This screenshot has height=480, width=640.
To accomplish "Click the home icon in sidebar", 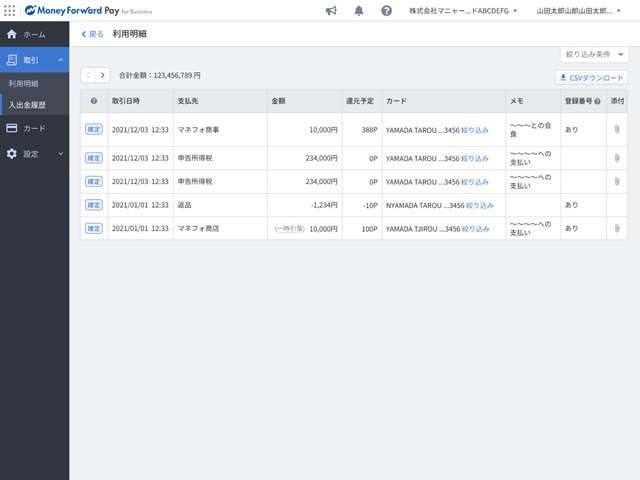I will (x=12, y=34).
